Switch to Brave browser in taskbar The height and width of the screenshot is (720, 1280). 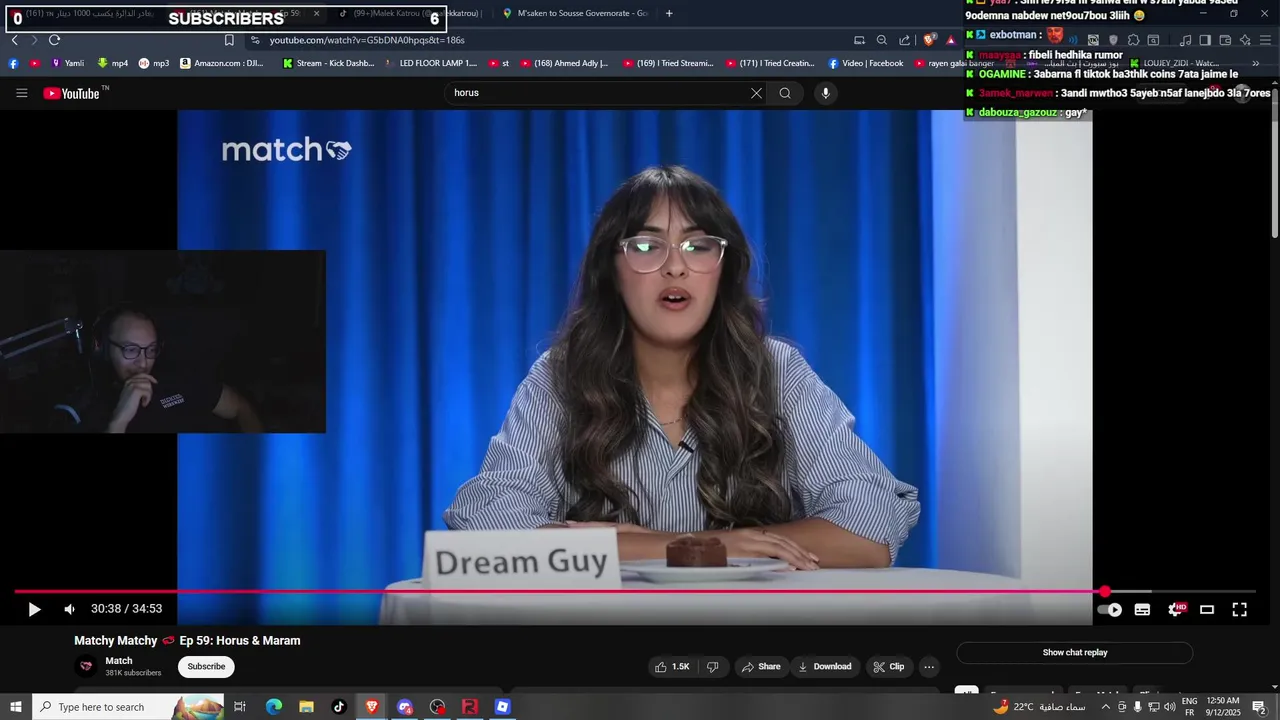point(372,707)
